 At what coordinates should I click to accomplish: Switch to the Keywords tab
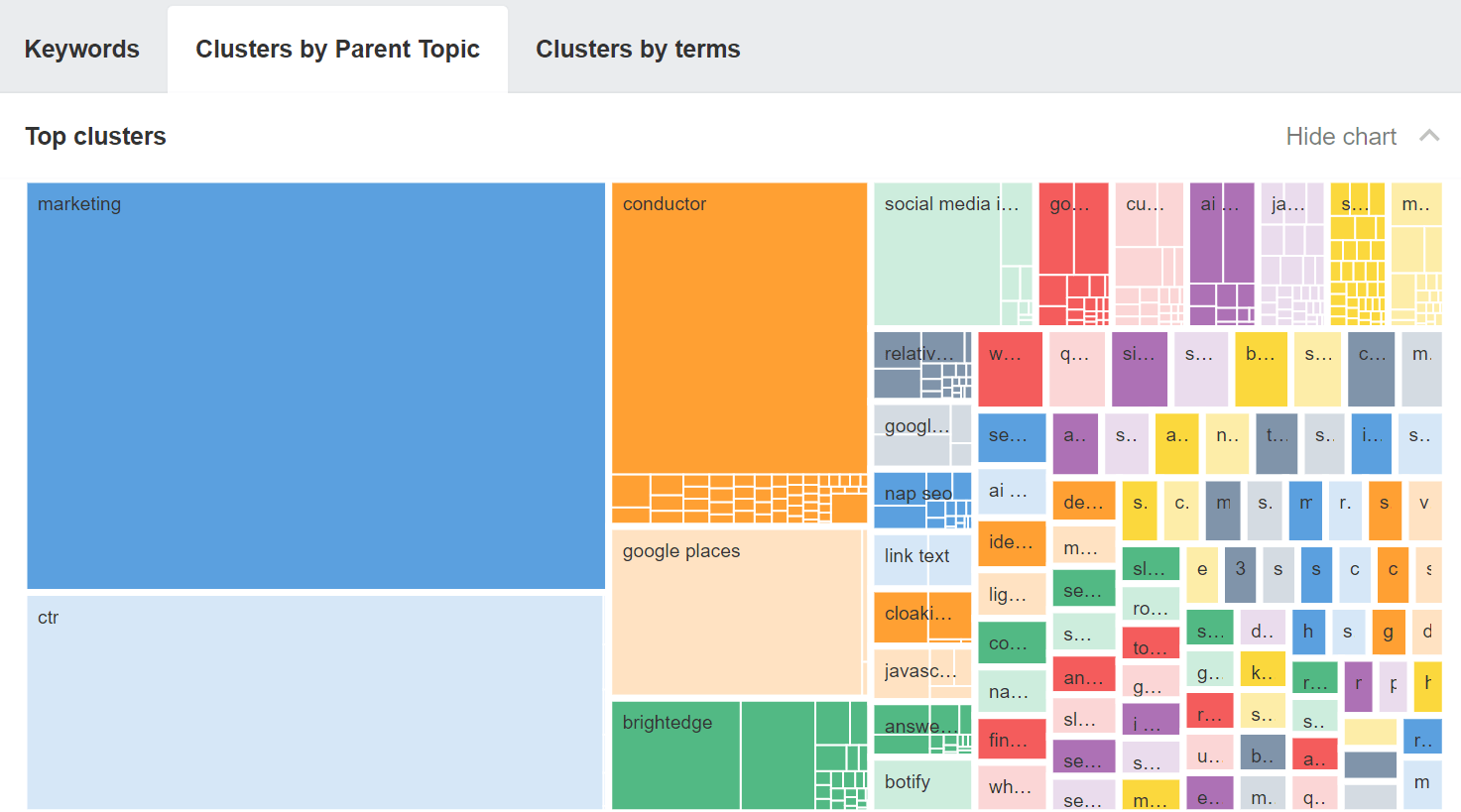click(x=81, y=48)
